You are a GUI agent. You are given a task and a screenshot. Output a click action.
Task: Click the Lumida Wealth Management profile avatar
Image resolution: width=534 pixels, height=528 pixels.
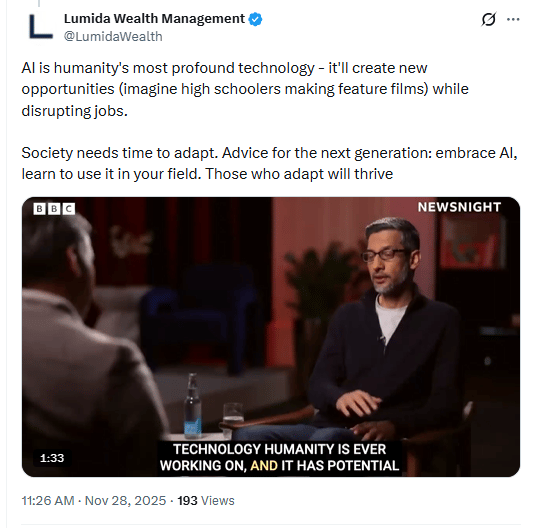click(41, 27)
